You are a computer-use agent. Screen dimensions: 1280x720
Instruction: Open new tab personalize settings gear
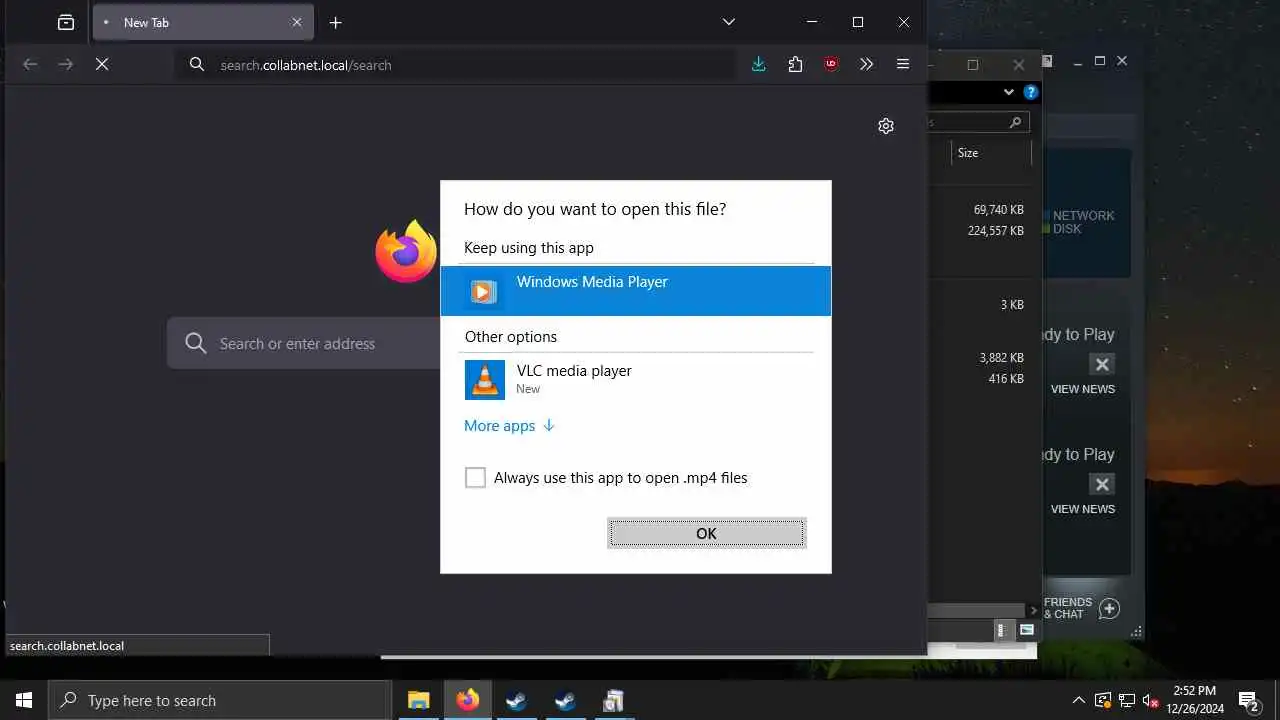point(886,126)
